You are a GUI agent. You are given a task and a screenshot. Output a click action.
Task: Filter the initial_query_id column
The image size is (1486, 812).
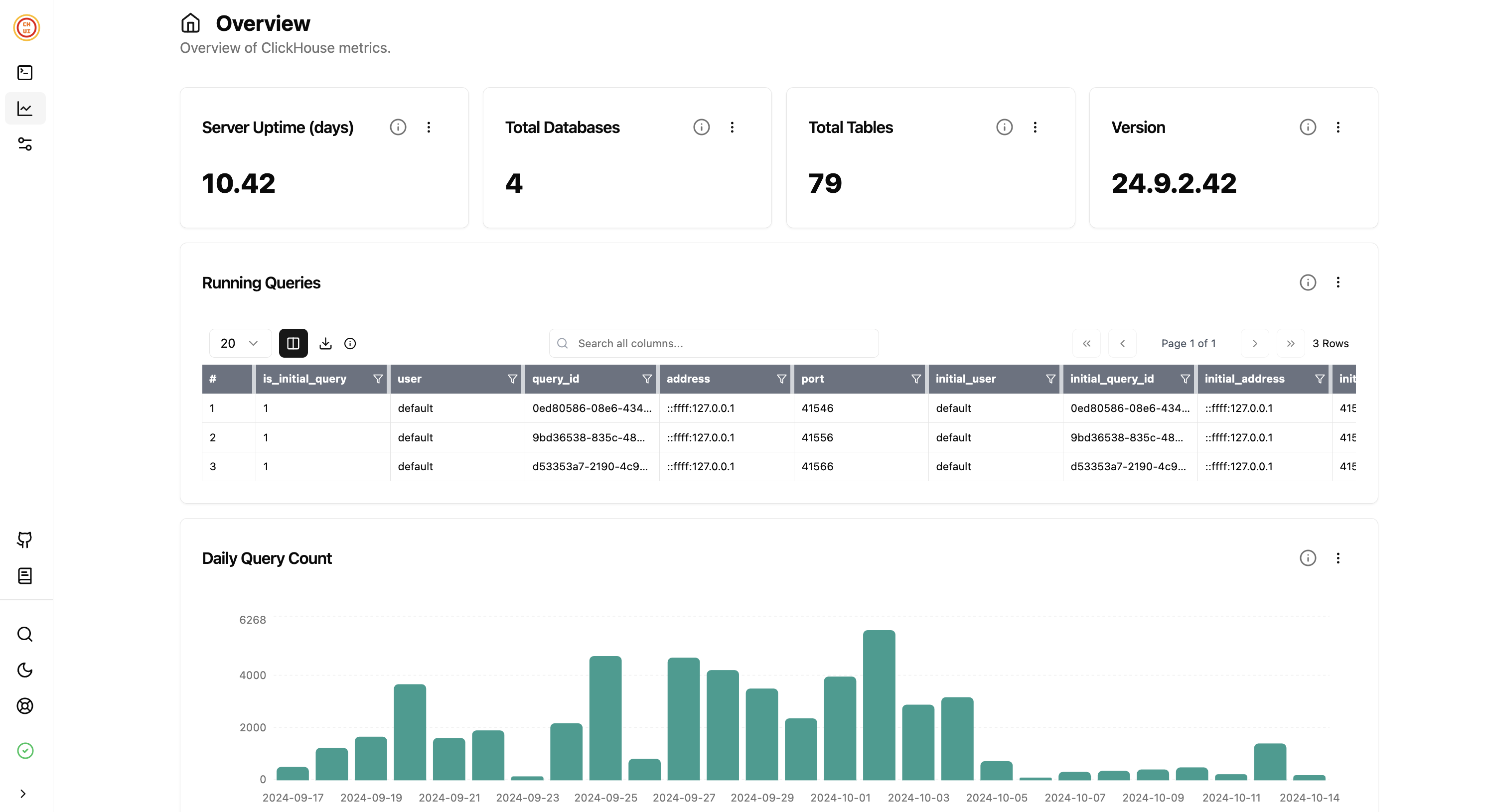pyautogui.click(x=1185, y=379)
